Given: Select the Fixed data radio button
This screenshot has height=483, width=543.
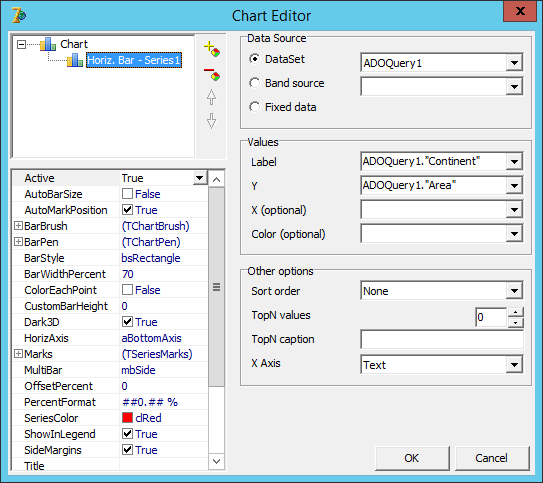Looking at the screenshot, I should pos(255,107).
